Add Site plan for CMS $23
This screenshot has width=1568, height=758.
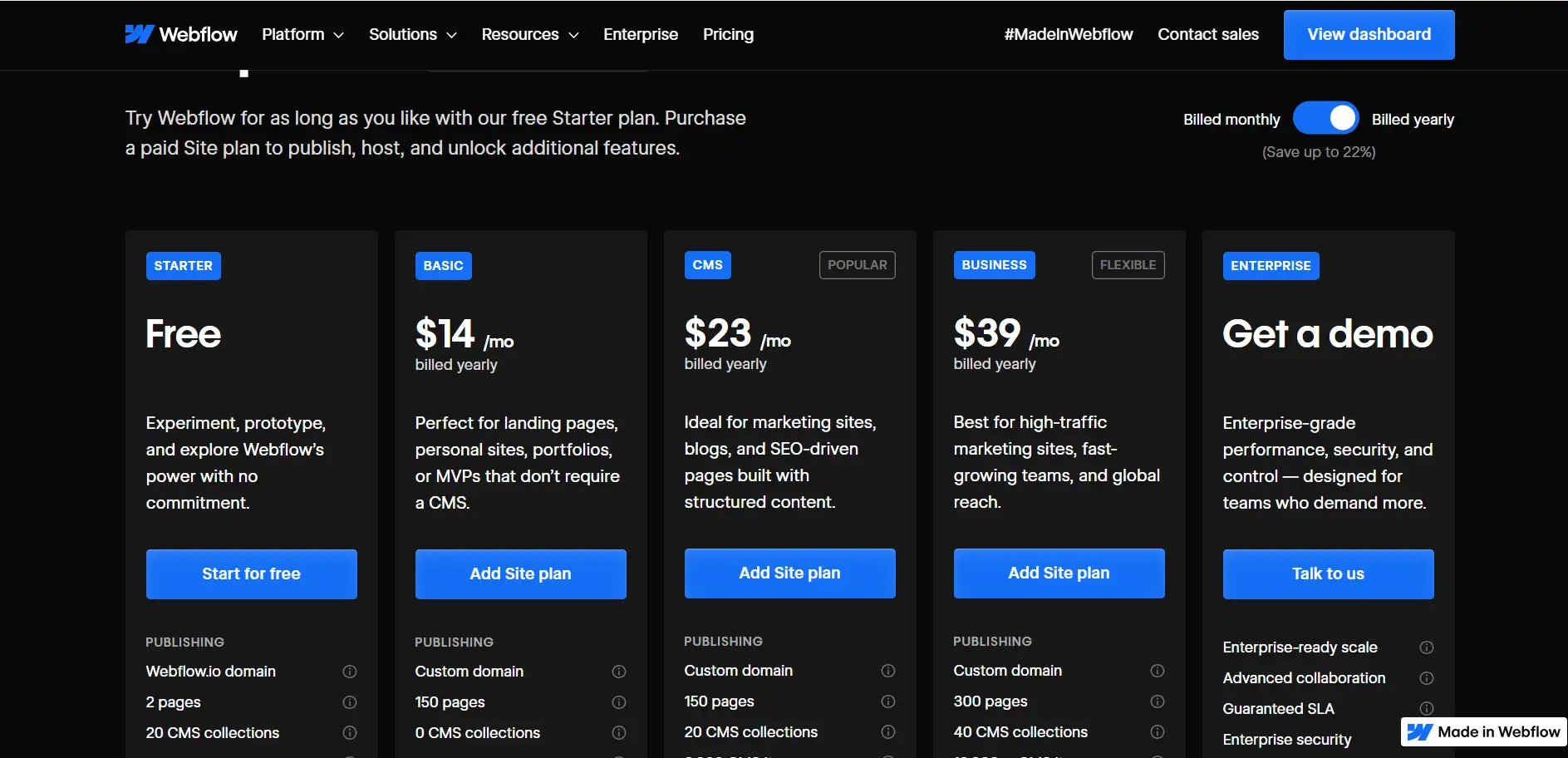pos(790,573)
